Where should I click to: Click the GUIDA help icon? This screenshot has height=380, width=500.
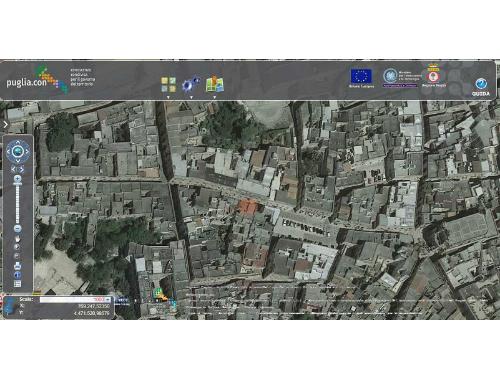(481, 87)
